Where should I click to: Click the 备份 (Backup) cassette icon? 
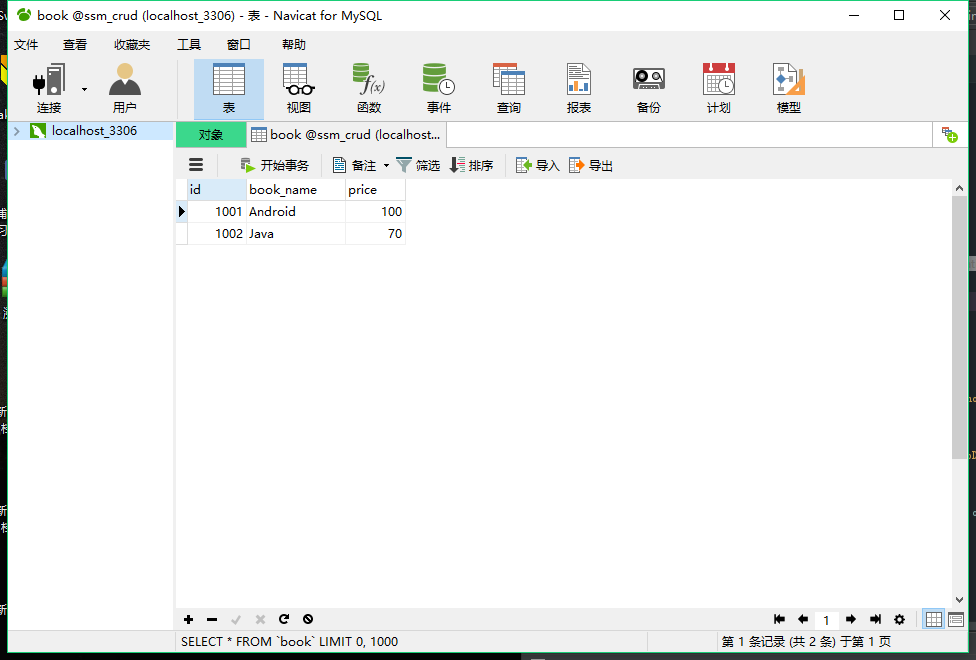point(648,89)
